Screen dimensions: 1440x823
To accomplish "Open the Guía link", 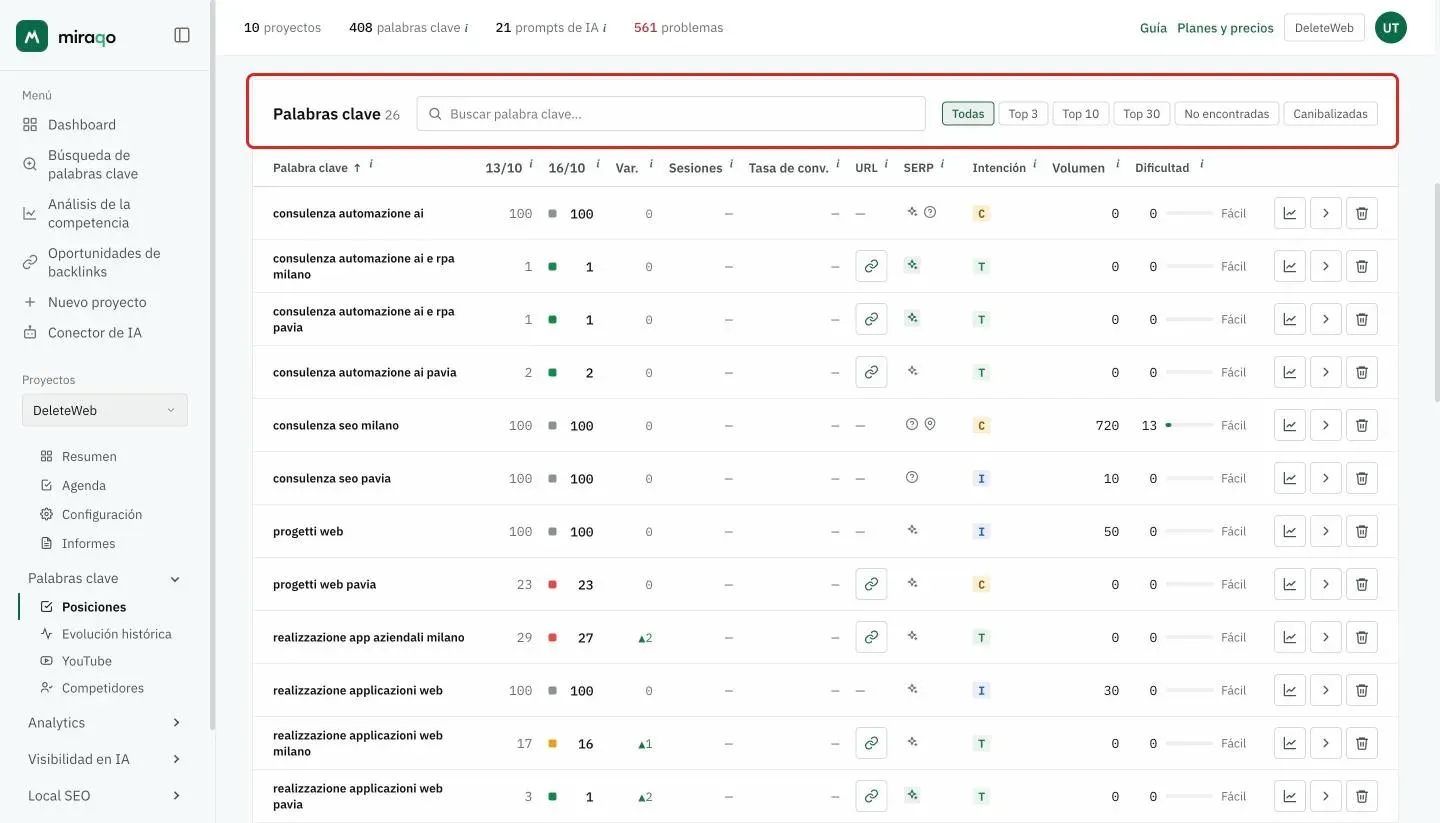I will tap(1153, 28).
